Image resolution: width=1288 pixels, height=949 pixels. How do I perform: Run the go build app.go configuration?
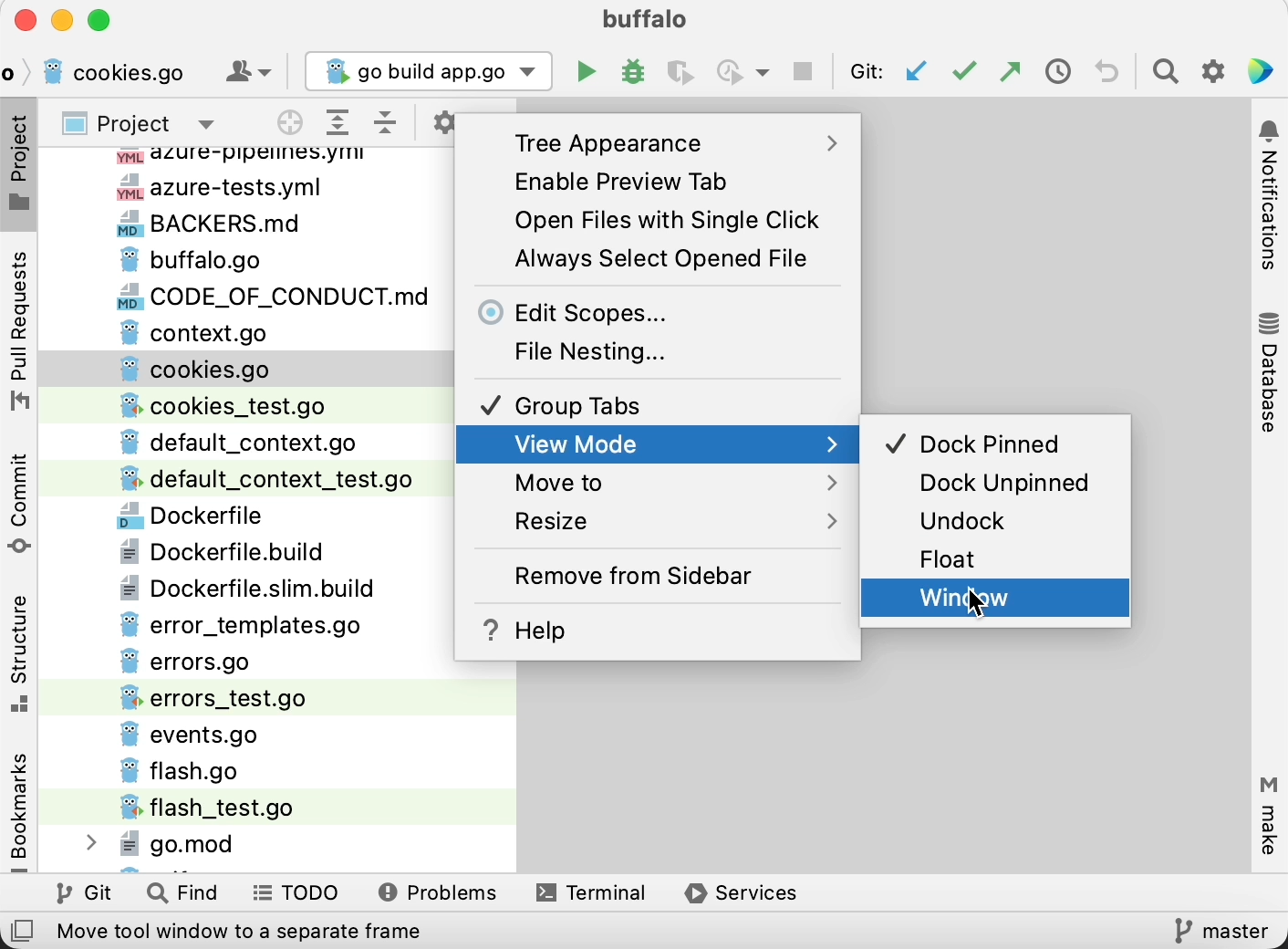(x=587, y=72)
